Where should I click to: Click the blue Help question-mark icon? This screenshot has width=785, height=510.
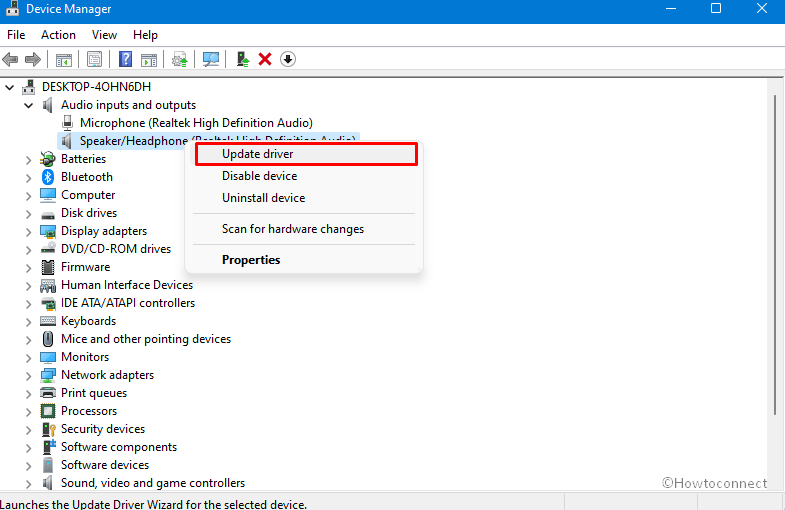click(125, 59)
